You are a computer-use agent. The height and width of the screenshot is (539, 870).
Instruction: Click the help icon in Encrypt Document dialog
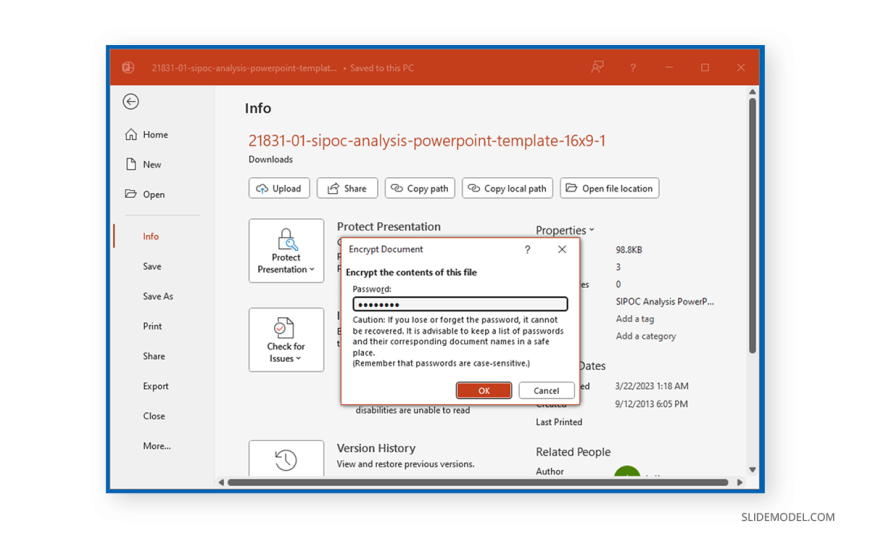click(x=527, y=250)
